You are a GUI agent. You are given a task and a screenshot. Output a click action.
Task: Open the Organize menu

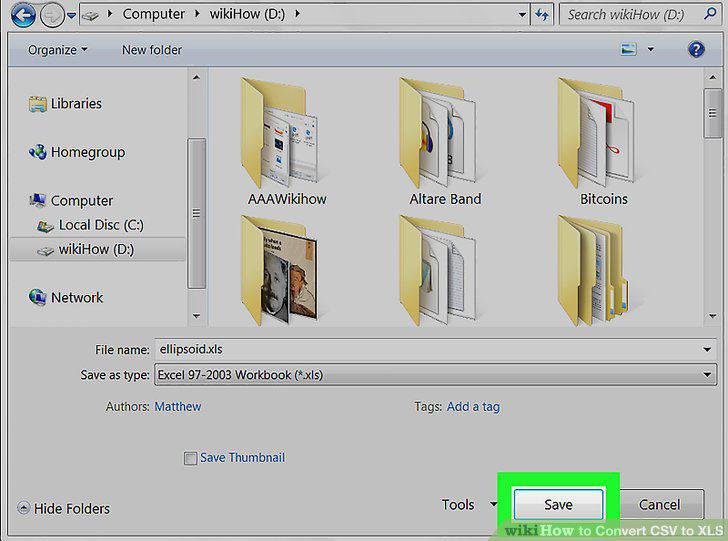(57, 50)
